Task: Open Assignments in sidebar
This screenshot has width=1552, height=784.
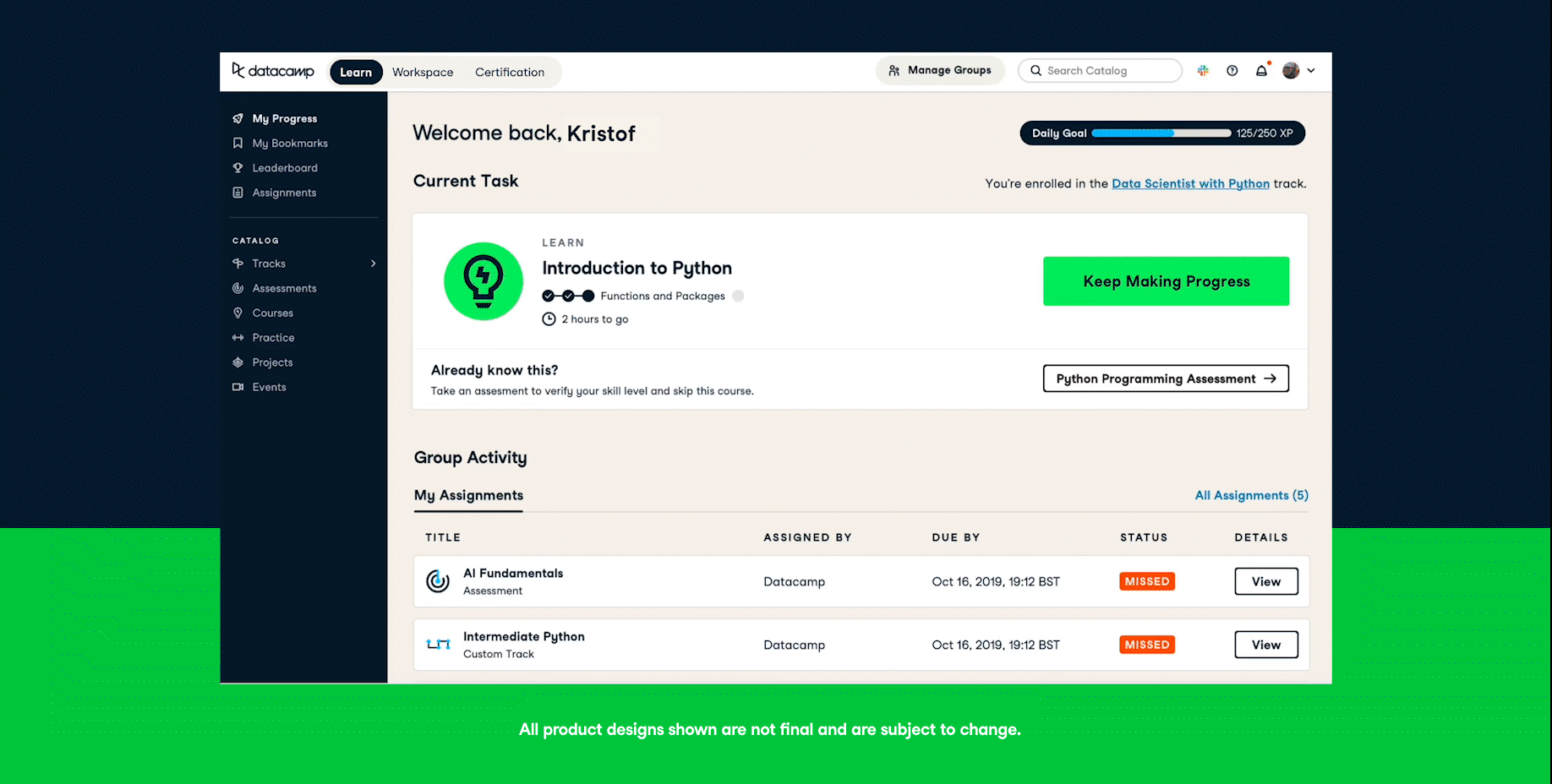Action: (284, 193)
